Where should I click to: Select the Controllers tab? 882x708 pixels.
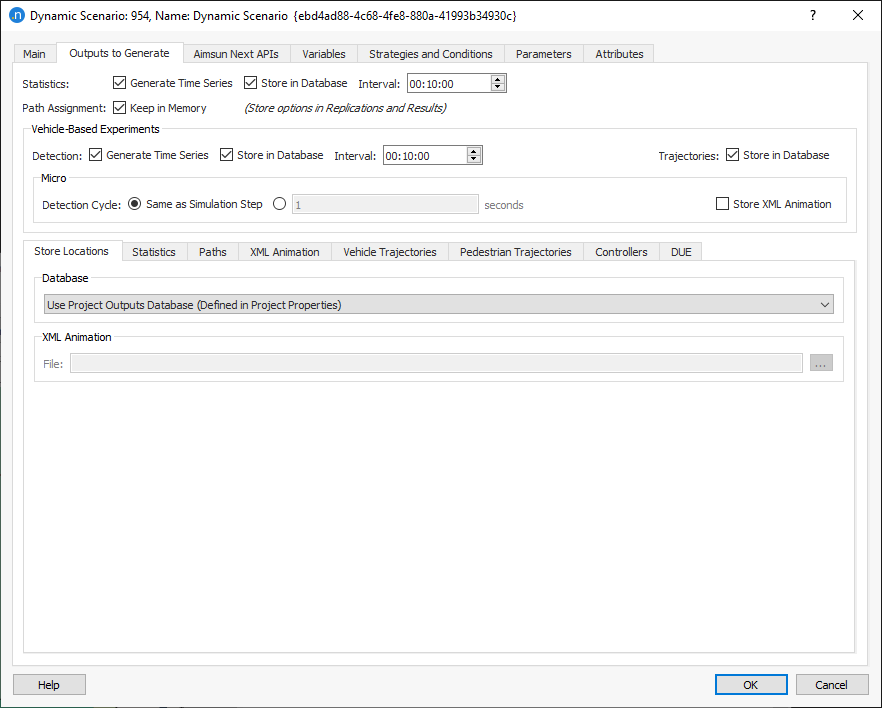pos(621,252)
